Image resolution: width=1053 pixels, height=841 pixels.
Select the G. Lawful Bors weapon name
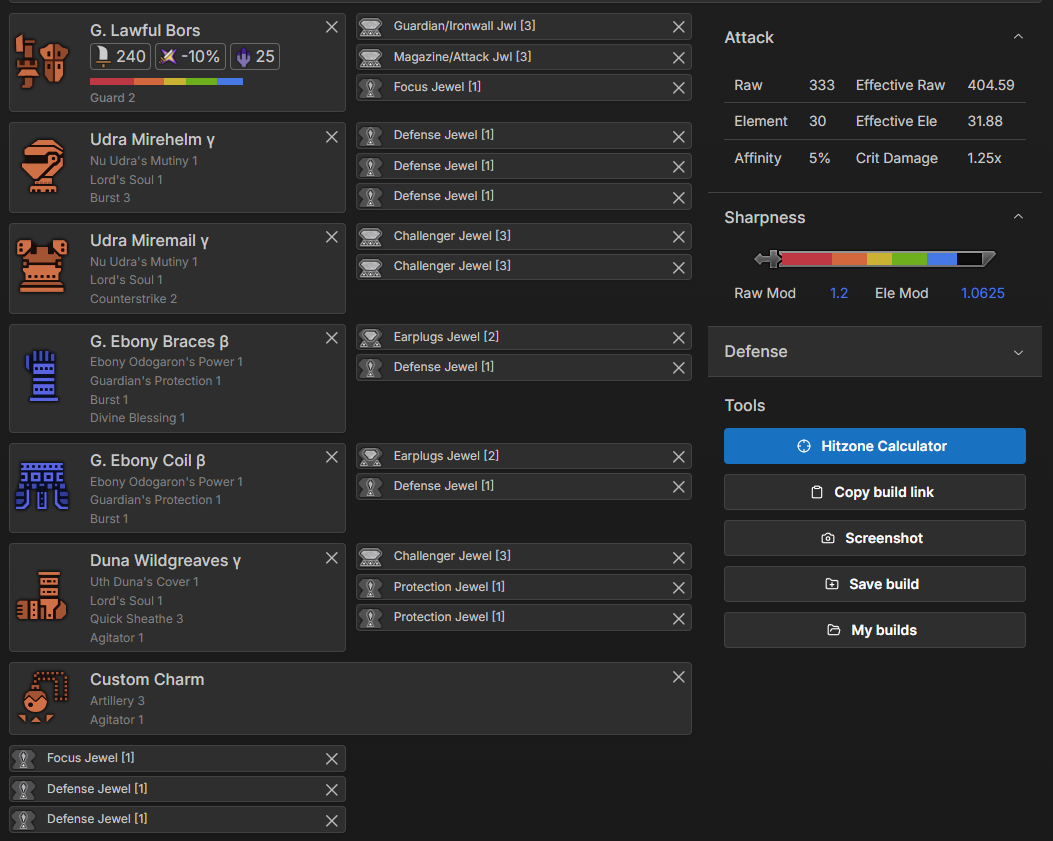(x=145, y=30)
